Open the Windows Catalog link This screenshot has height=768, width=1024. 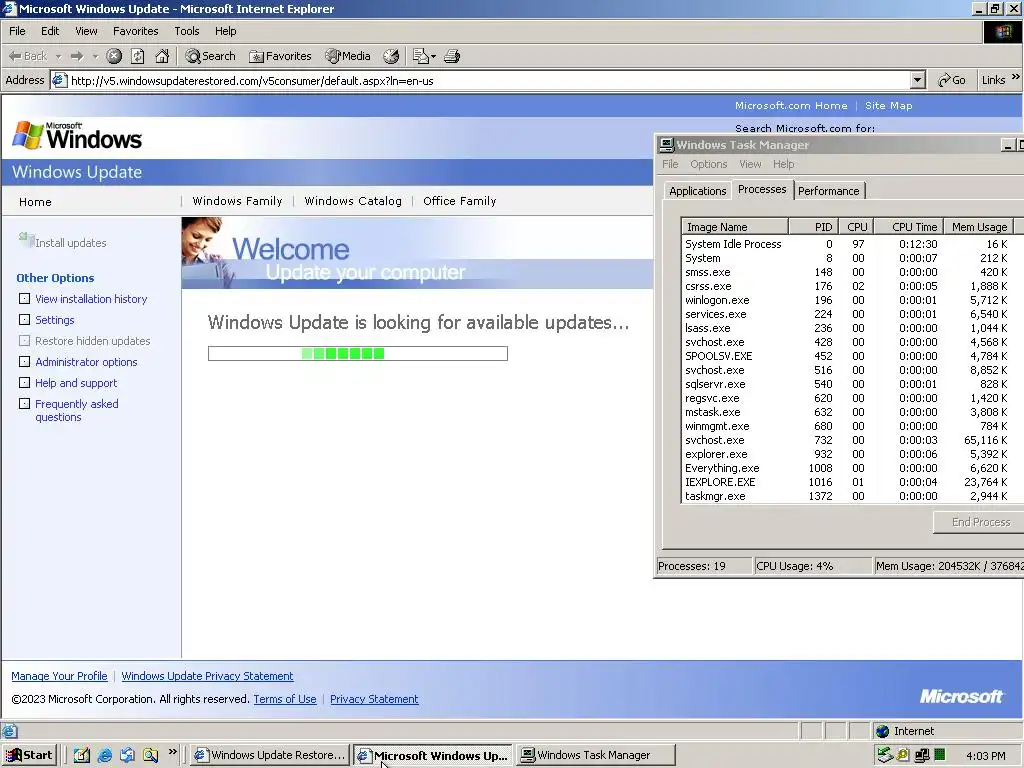(x=353, y=201)
